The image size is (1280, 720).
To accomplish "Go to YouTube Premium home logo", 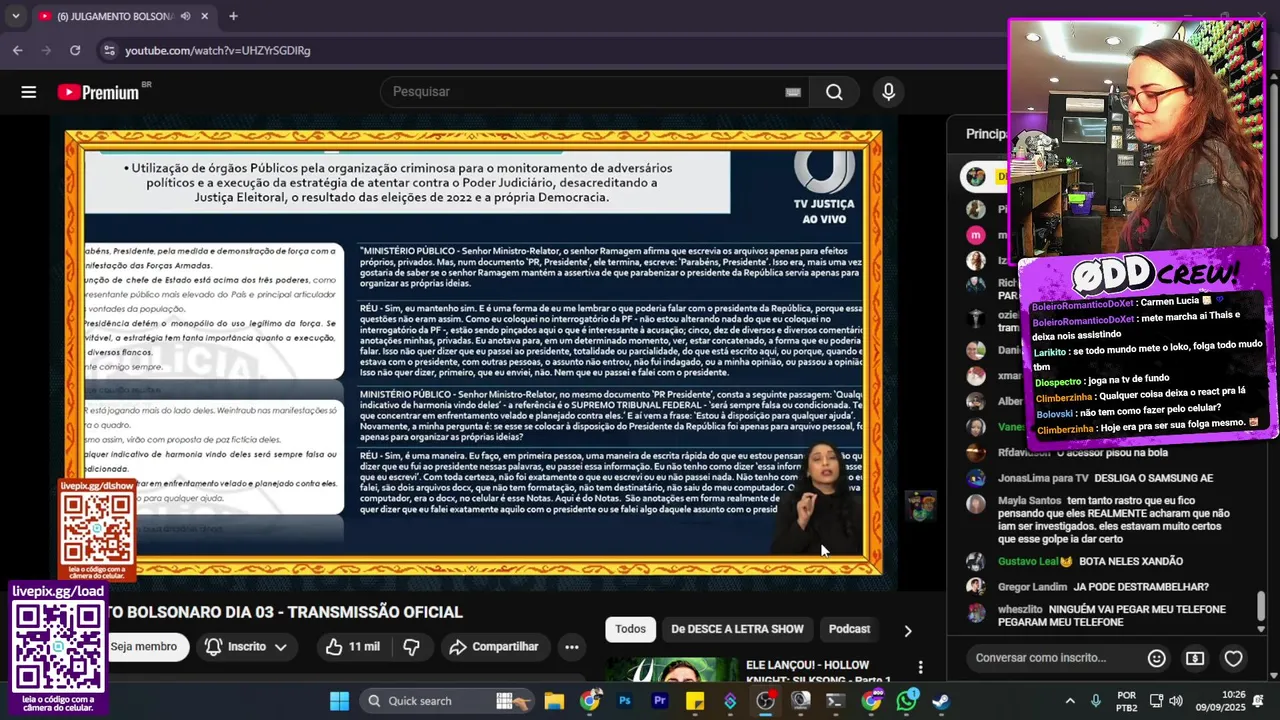I will tap(98, 92).
